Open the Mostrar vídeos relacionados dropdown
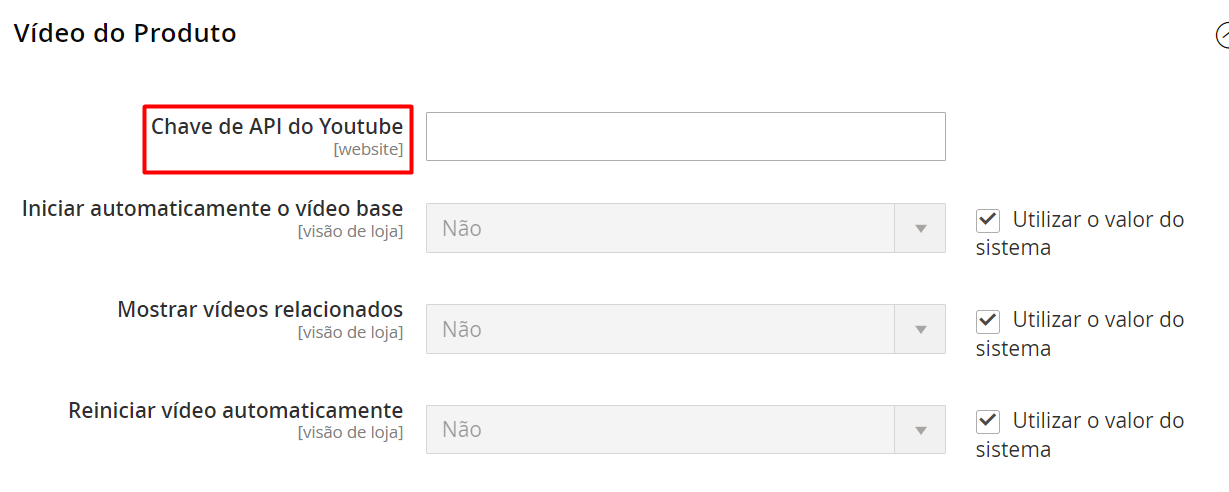Screen dimensions: 1229x492 [x=660, y=329]
